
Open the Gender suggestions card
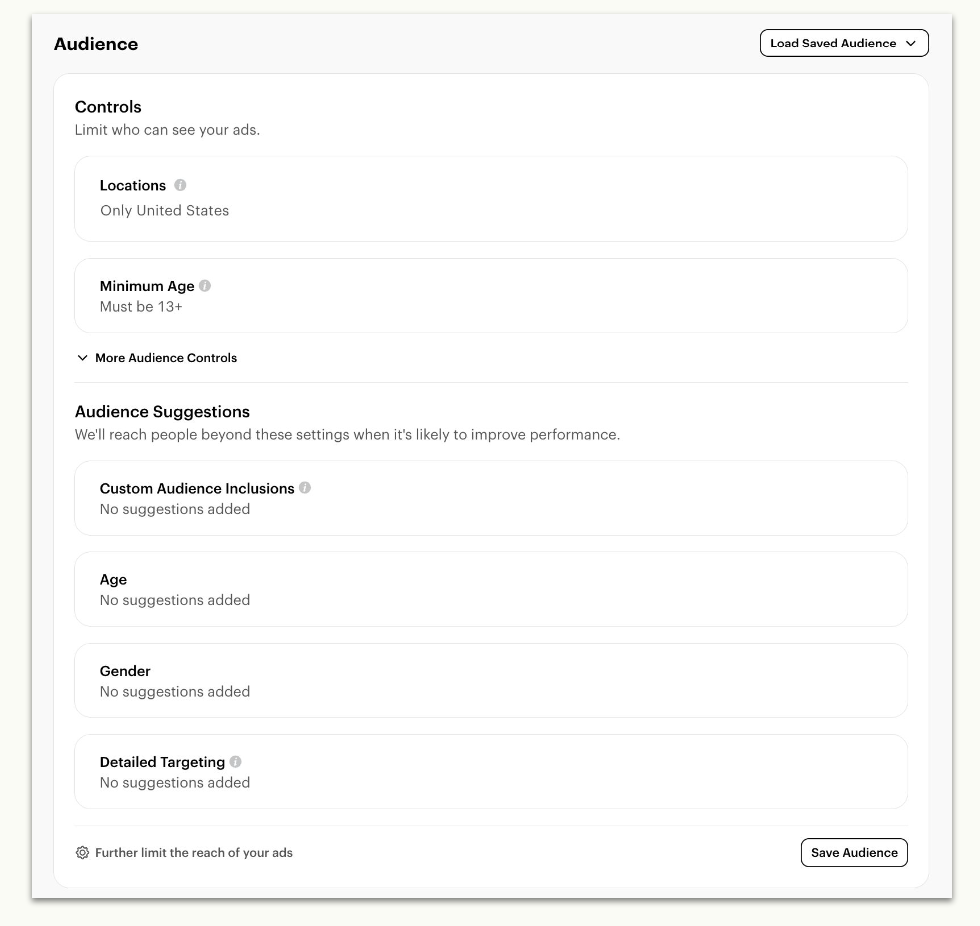491,680
